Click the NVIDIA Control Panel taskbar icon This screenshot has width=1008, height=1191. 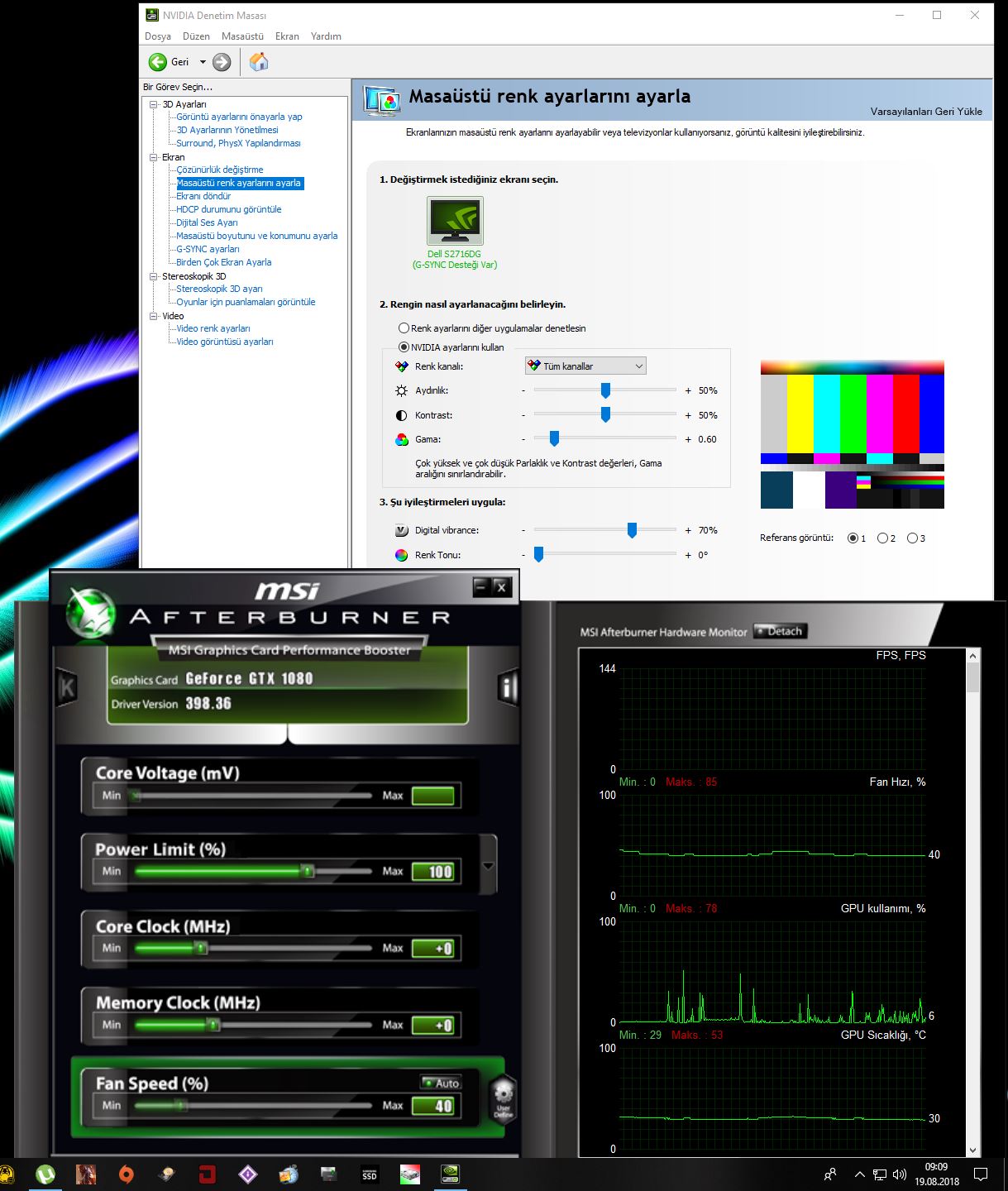pos(450,1174)
